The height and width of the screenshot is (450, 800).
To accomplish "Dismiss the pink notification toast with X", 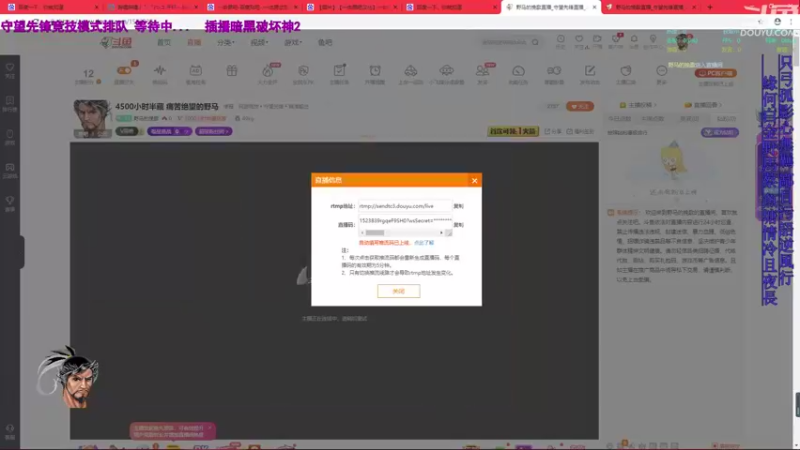I will tap(210, 428).
